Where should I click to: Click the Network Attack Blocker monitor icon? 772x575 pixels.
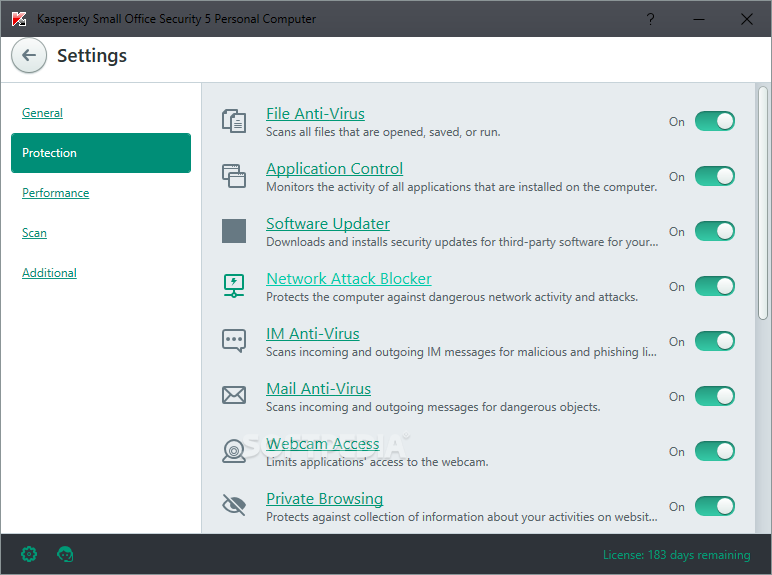234,286
